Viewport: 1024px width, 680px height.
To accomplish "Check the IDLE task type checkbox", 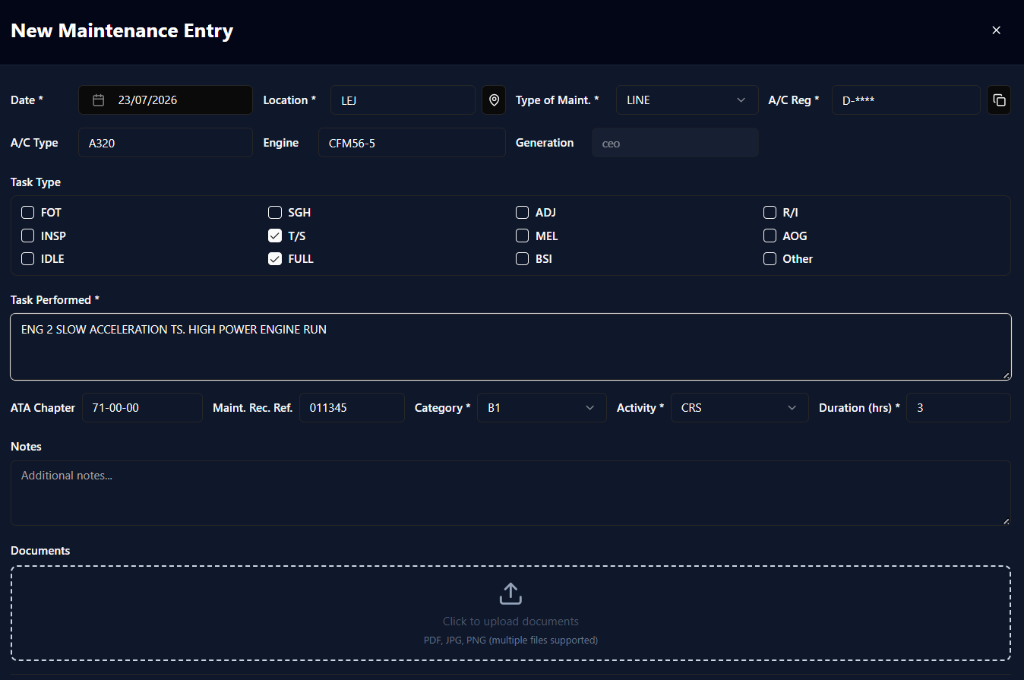I will point(27,259).
